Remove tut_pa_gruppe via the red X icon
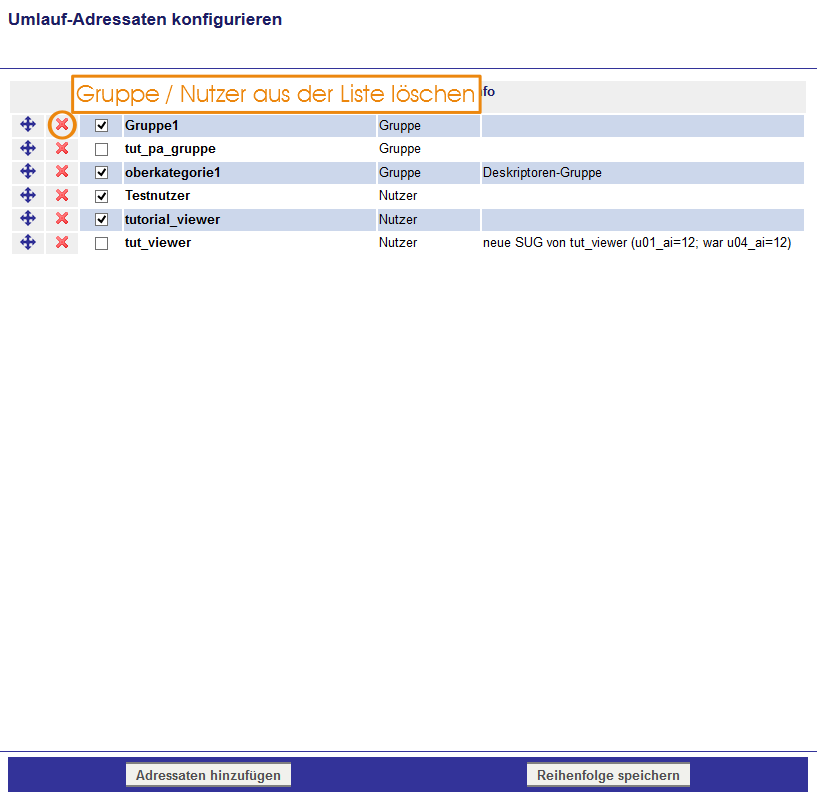Screen dimensions: 817x801 pos(62,148)
